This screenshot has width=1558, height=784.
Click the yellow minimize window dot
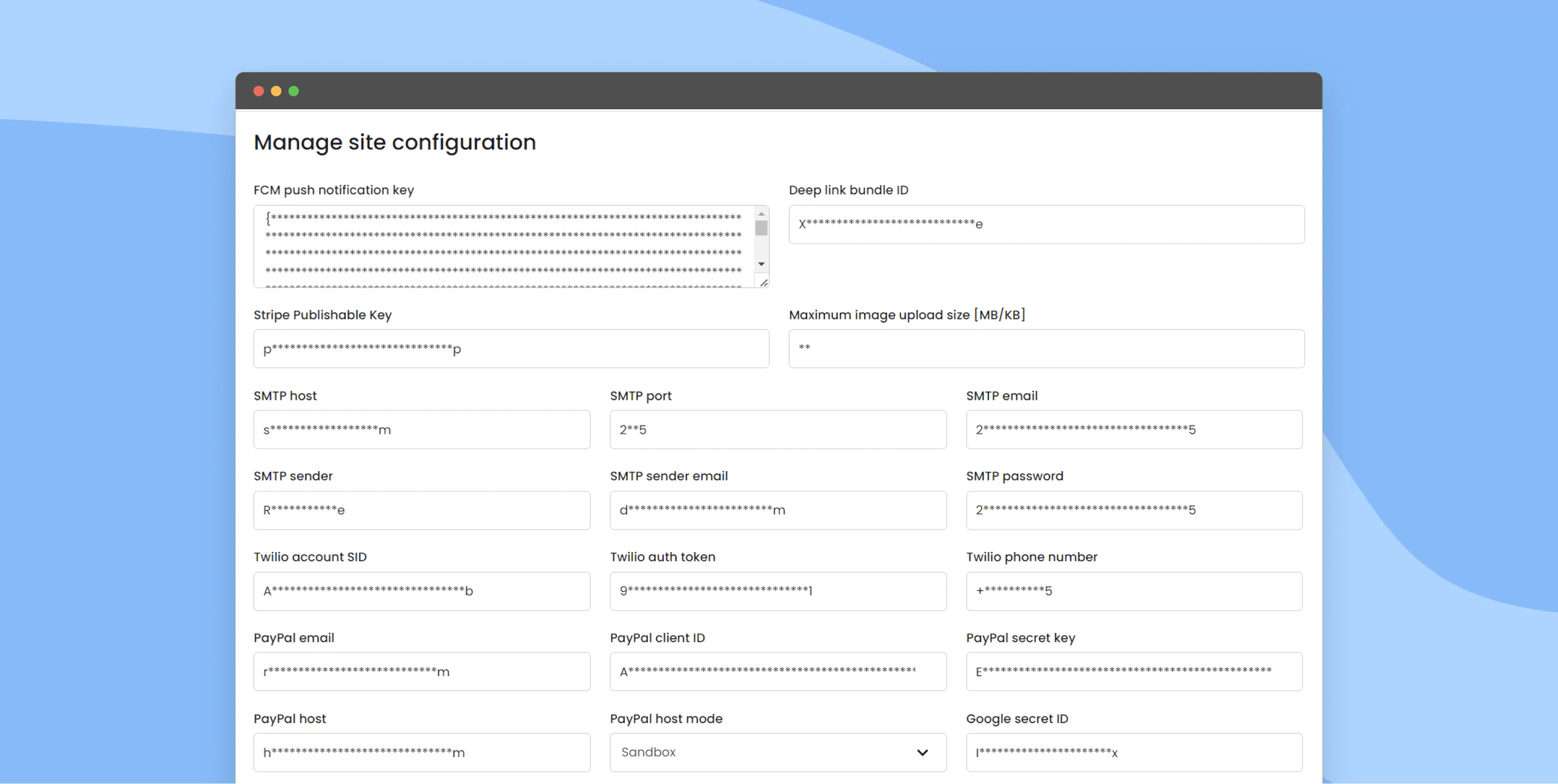[276, 91]
